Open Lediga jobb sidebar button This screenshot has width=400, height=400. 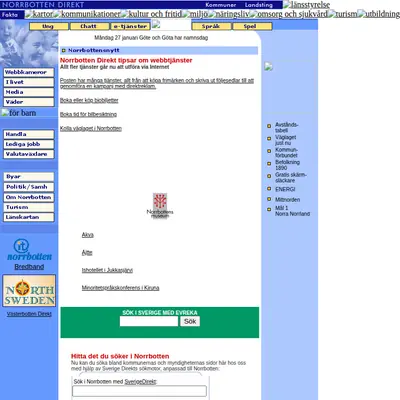(x=29, y=144)
